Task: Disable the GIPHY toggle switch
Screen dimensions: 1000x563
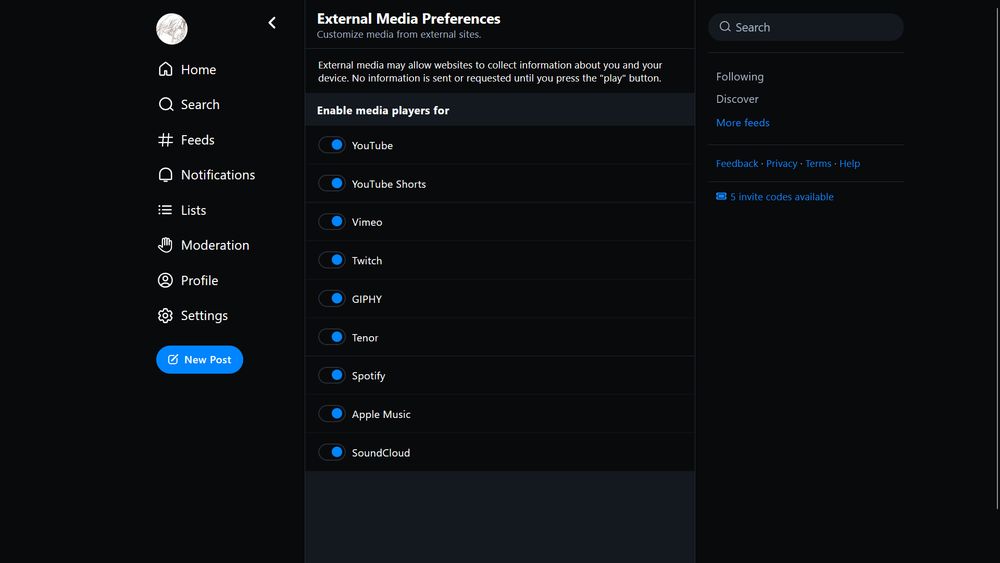Action: coord(332,299)
